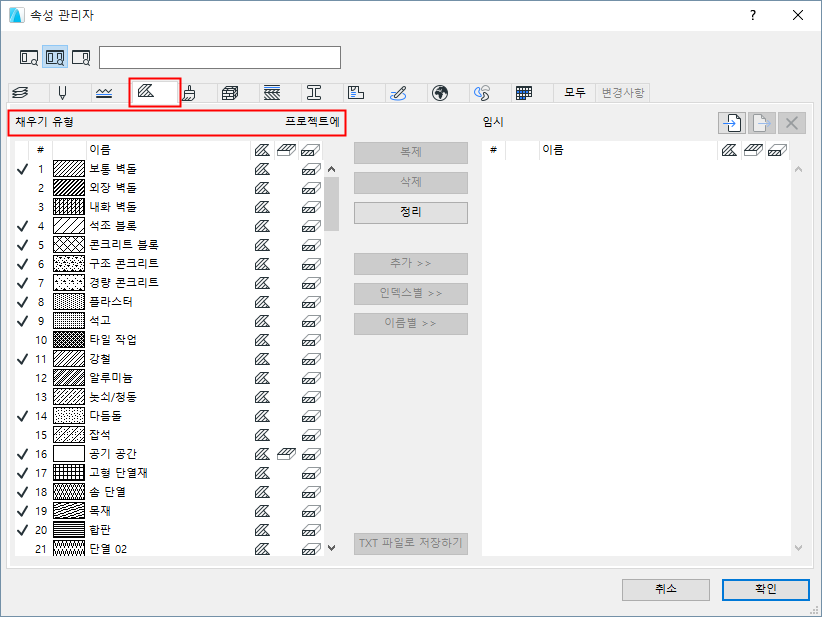This screenshot has height=617, width=822.
Task: Select the 단열 02 row
Action: pos(169,549)
